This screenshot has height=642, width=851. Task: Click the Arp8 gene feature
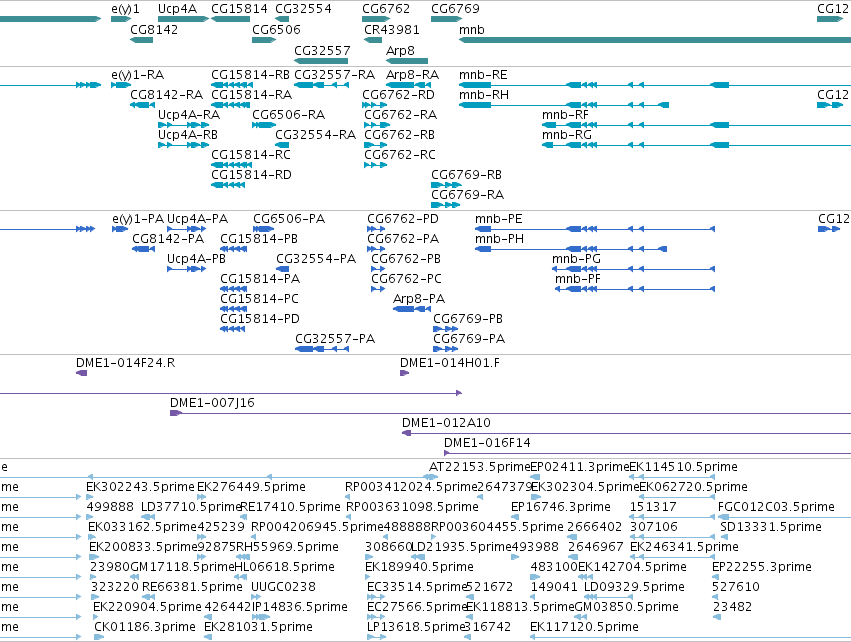coord(407,61)
